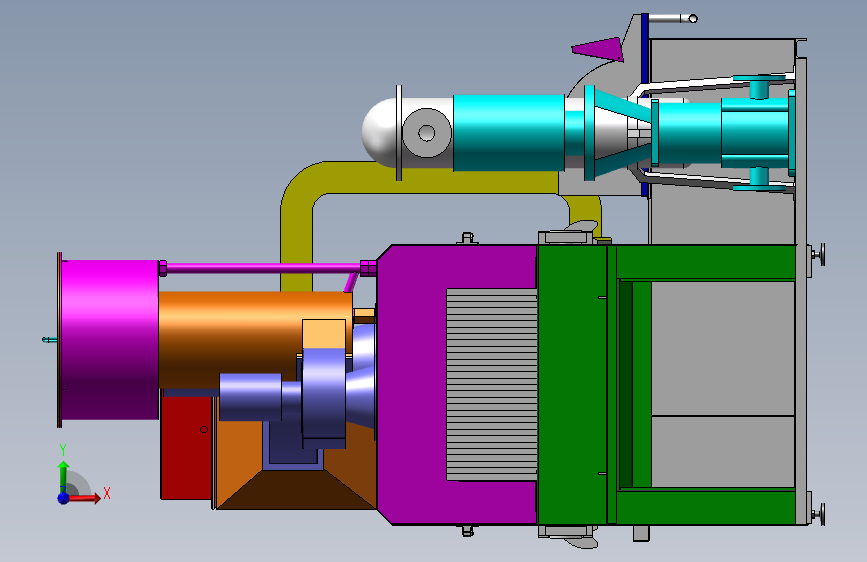Select the white dome end cap

(x=379, y=132)
